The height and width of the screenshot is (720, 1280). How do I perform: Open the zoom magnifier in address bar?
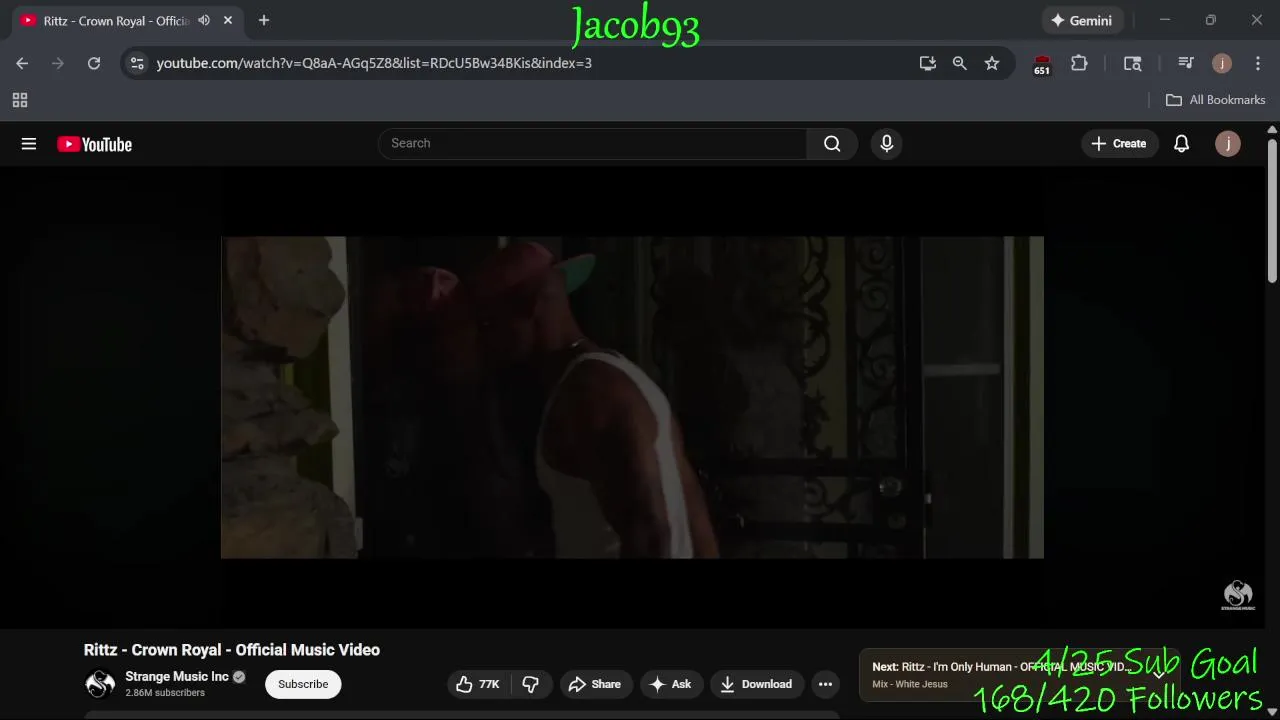[960, 63]
